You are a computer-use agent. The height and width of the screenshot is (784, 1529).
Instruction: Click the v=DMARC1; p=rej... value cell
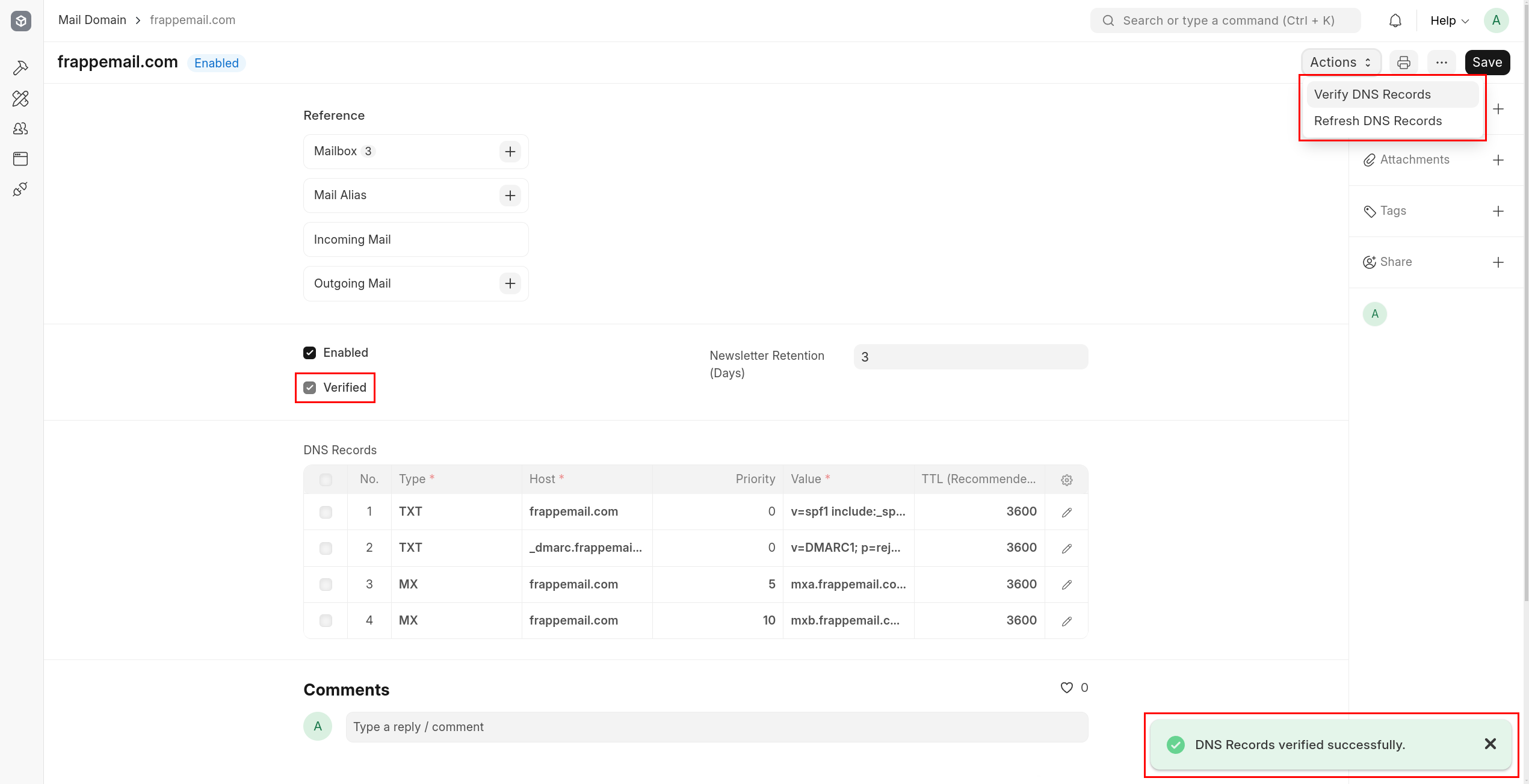coord(848,548)
